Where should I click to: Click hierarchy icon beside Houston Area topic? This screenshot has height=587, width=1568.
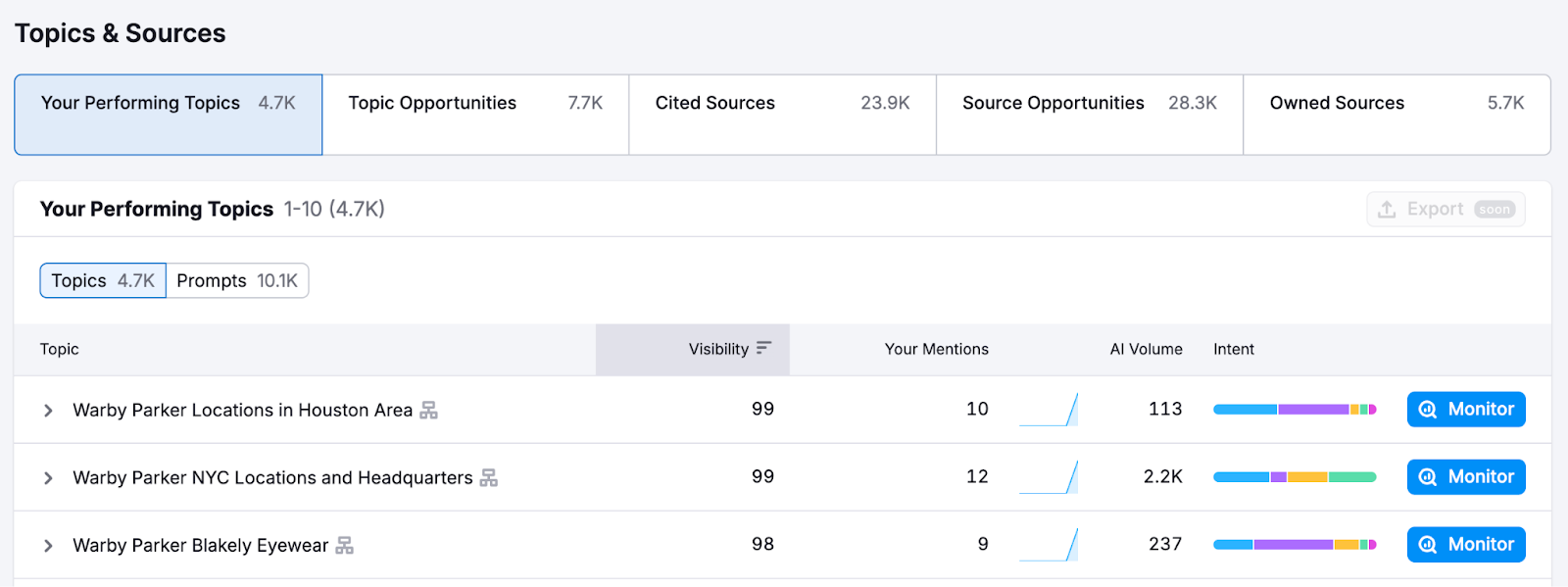[x=428, y=411]
